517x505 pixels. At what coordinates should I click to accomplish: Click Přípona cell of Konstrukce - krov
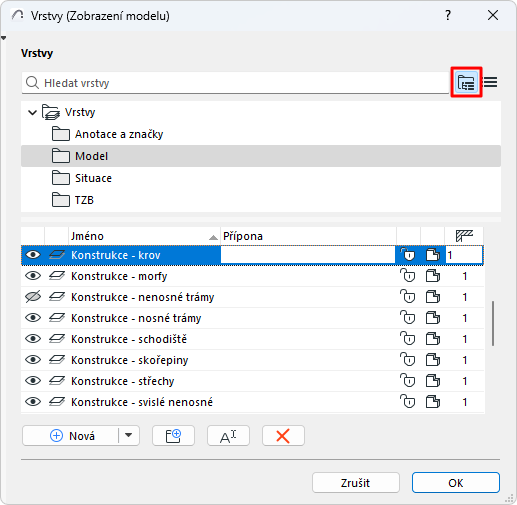308,255
